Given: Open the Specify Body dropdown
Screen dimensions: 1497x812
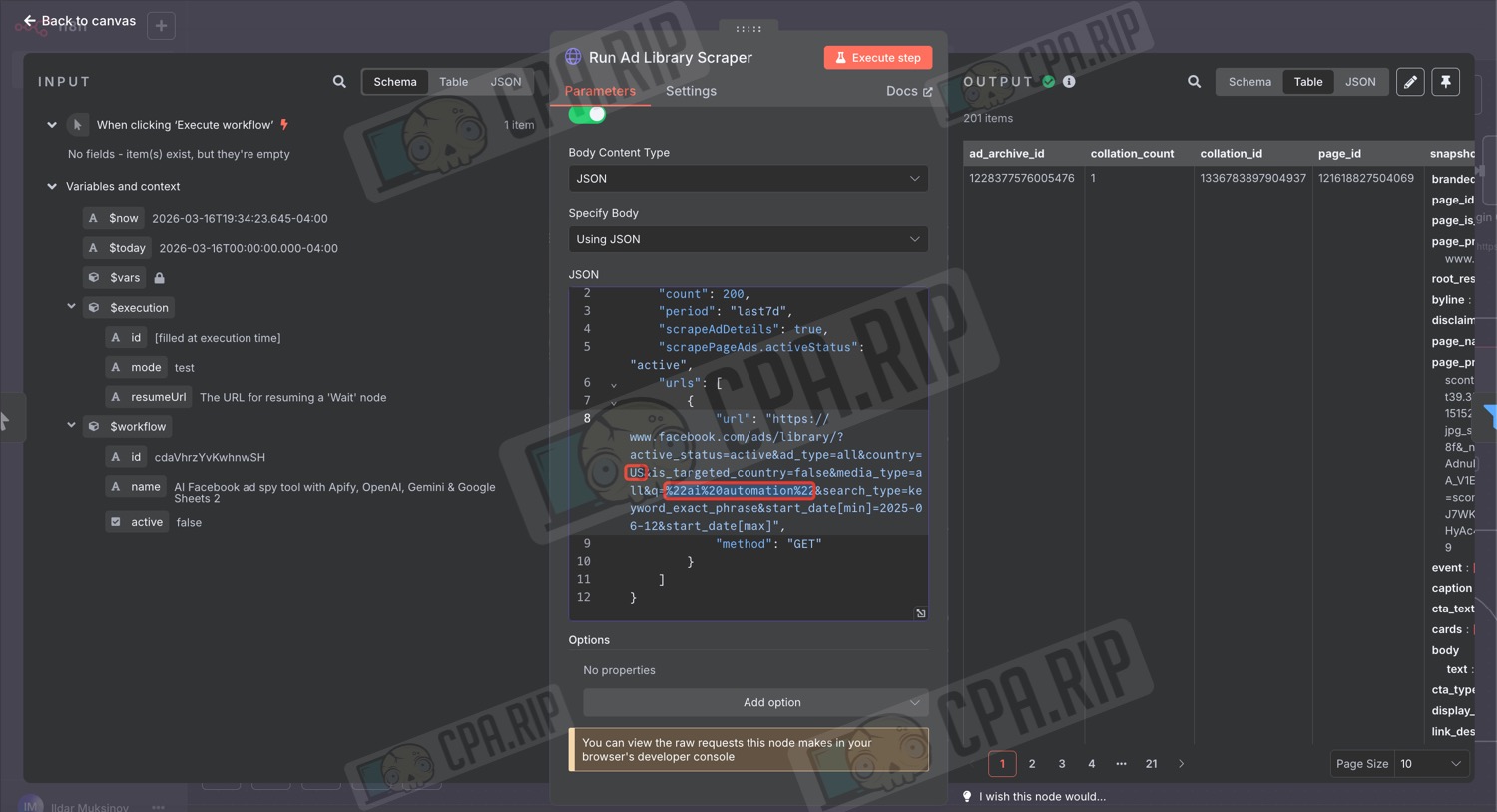Looking at the screenshot, I should (x=748, y=239).
